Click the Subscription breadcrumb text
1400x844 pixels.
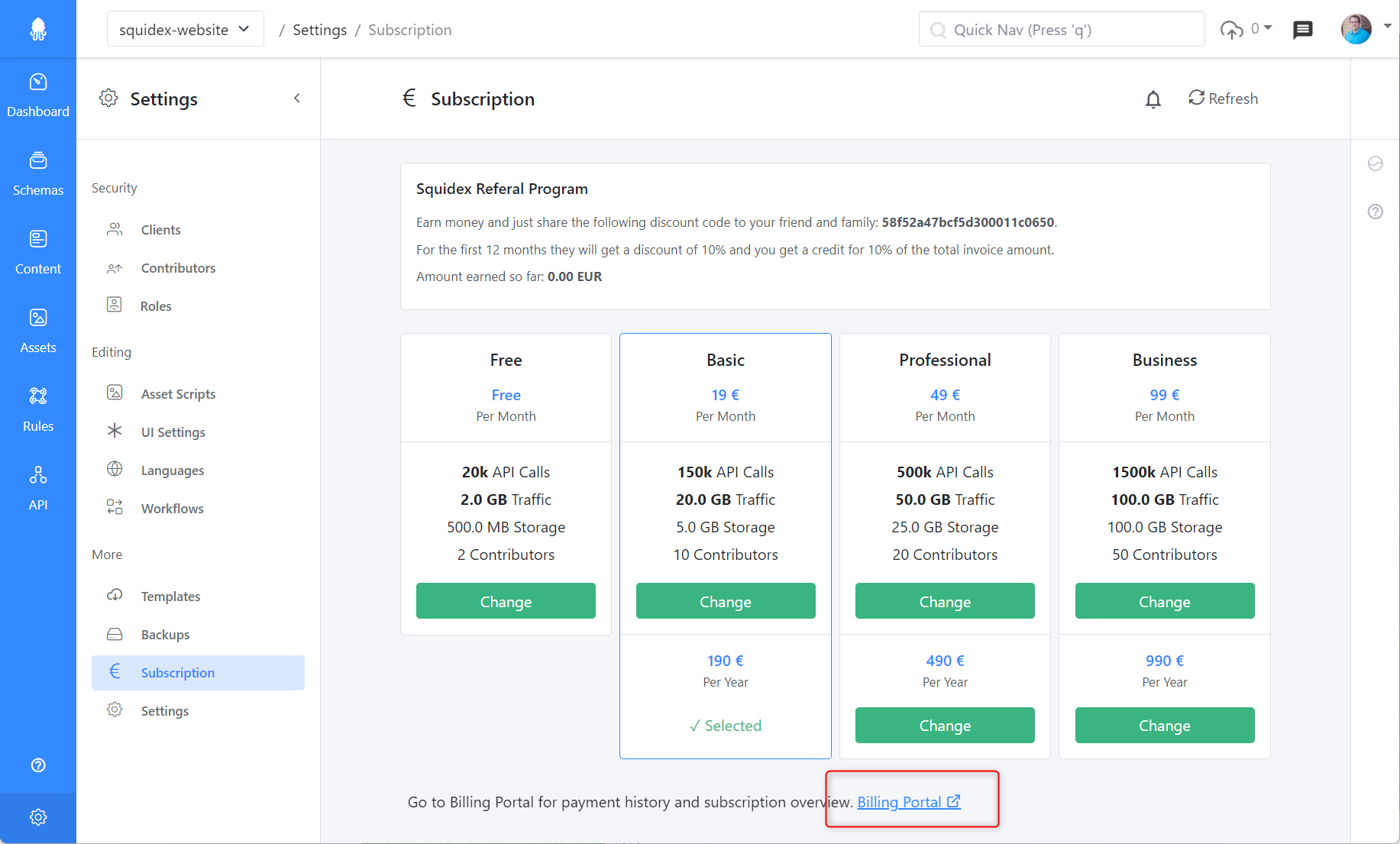410,30
